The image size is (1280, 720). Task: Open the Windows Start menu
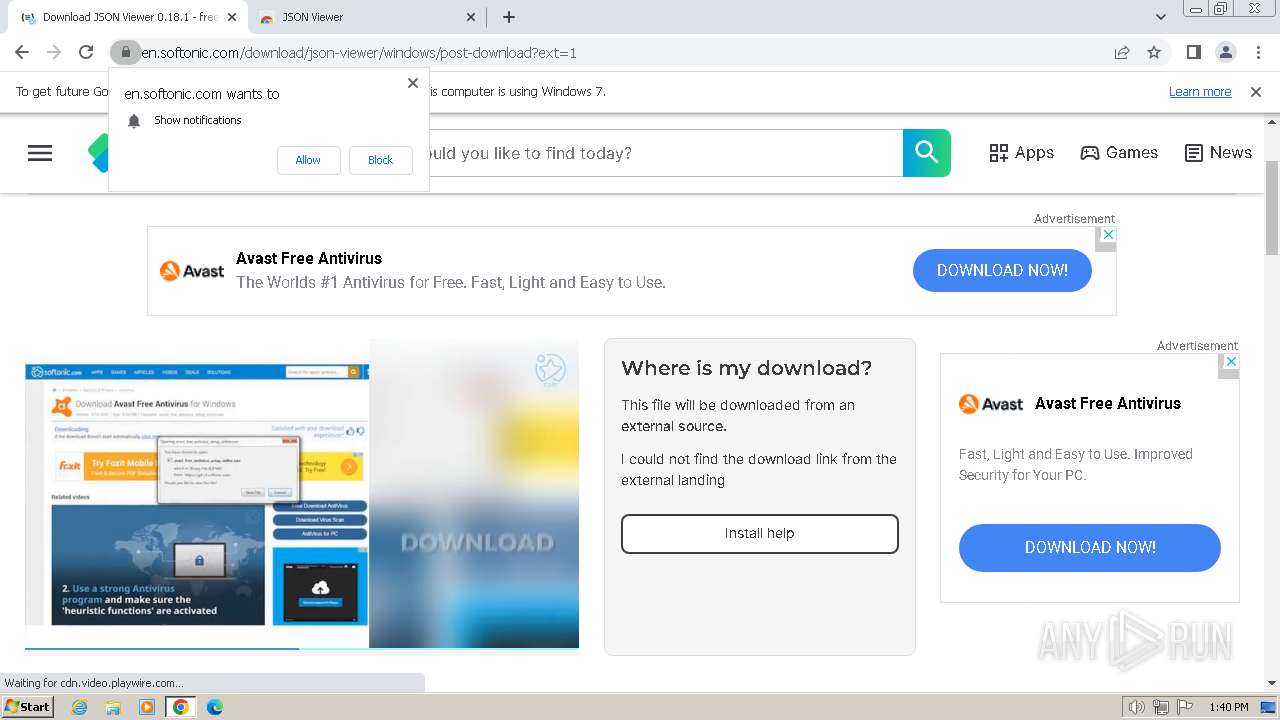pyautogui.click(x=28, y=707)
